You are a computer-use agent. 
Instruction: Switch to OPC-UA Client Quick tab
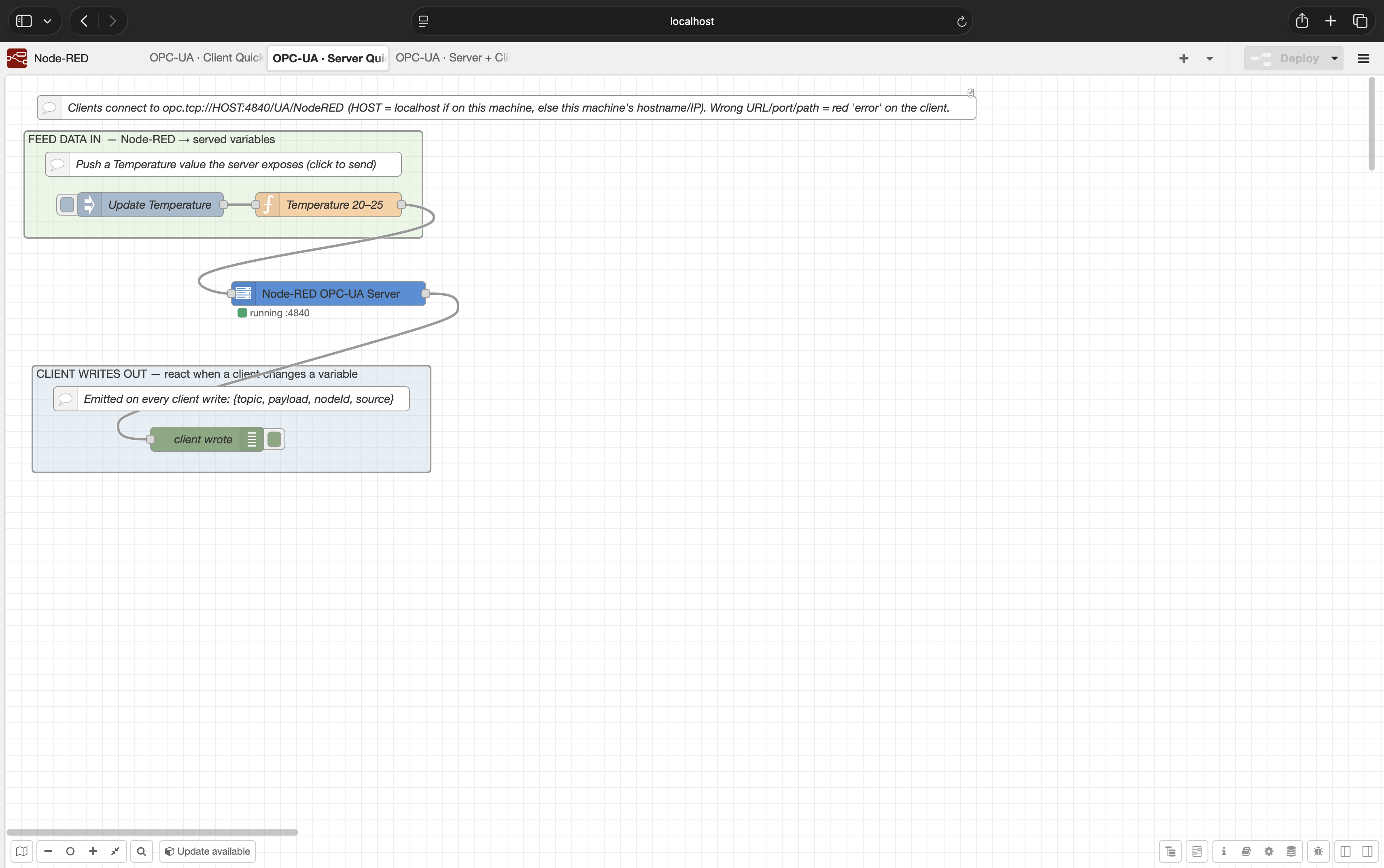(206, 58)
